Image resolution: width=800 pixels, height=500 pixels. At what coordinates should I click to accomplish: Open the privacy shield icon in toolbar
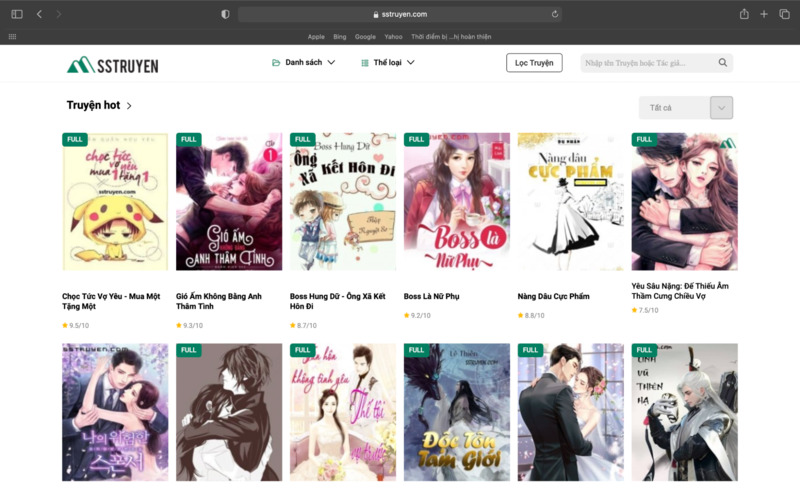(225, 14)
